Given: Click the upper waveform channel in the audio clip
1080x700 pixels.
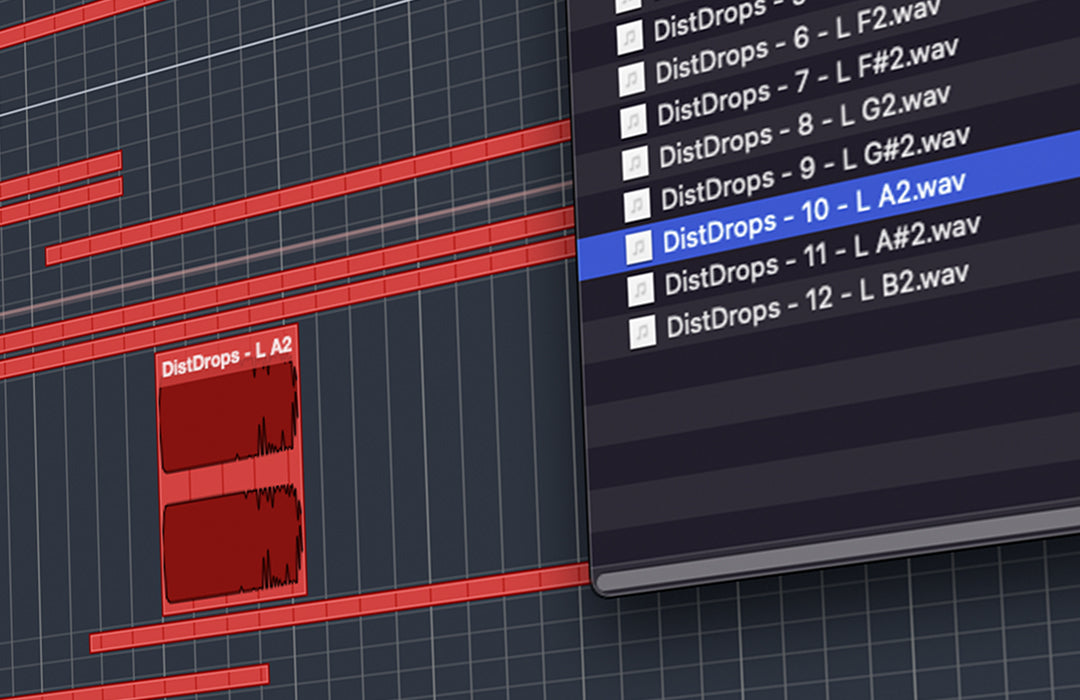Looking at the screenshot, I should (229, 417).
